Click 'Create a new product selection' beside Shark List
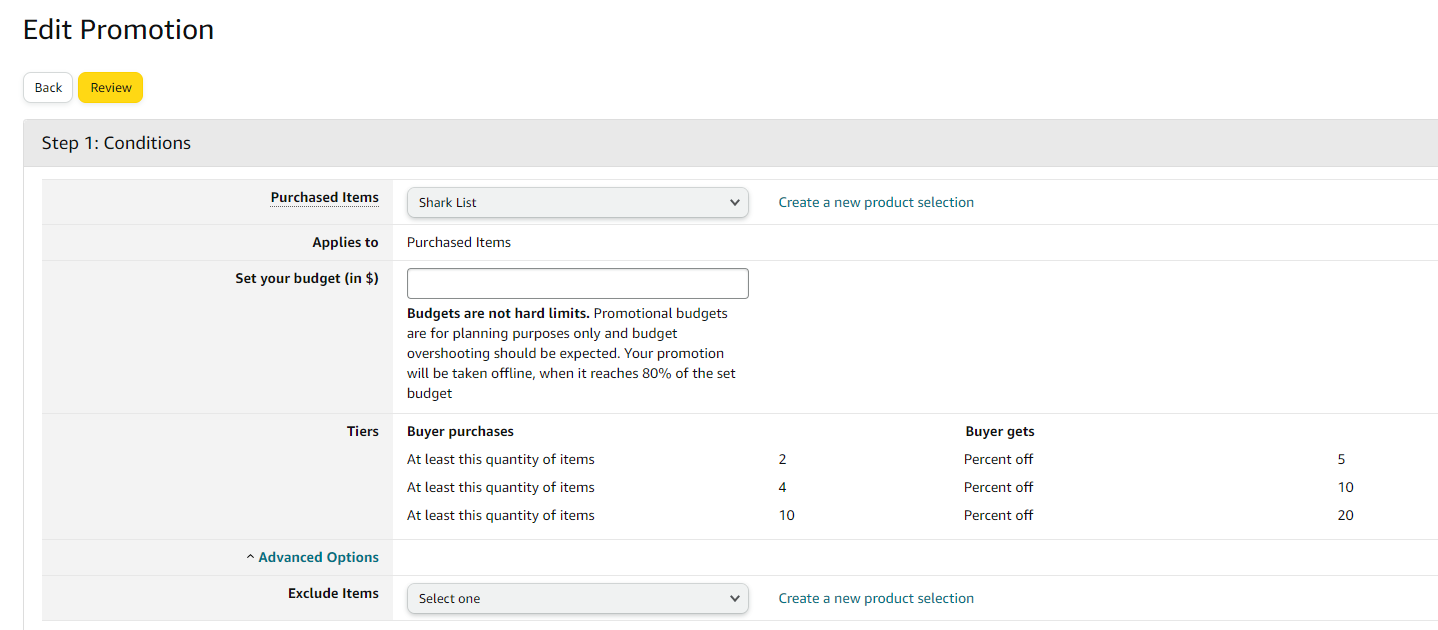Screen dimensions: 1438x630 [876, 202]
